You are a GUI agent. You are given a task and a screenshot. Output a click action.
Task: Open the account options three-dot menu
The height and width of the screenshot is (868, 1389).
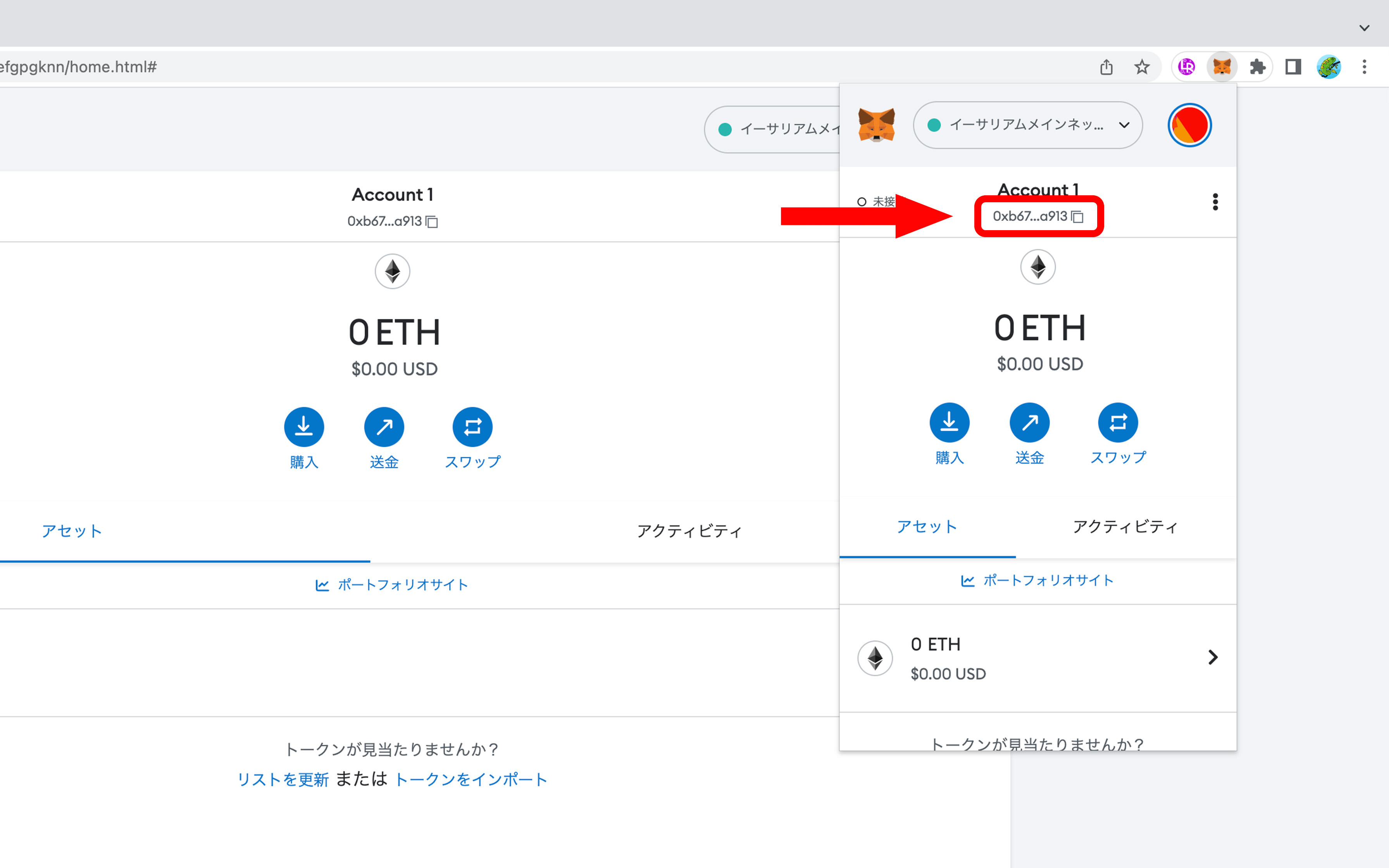1215,201
